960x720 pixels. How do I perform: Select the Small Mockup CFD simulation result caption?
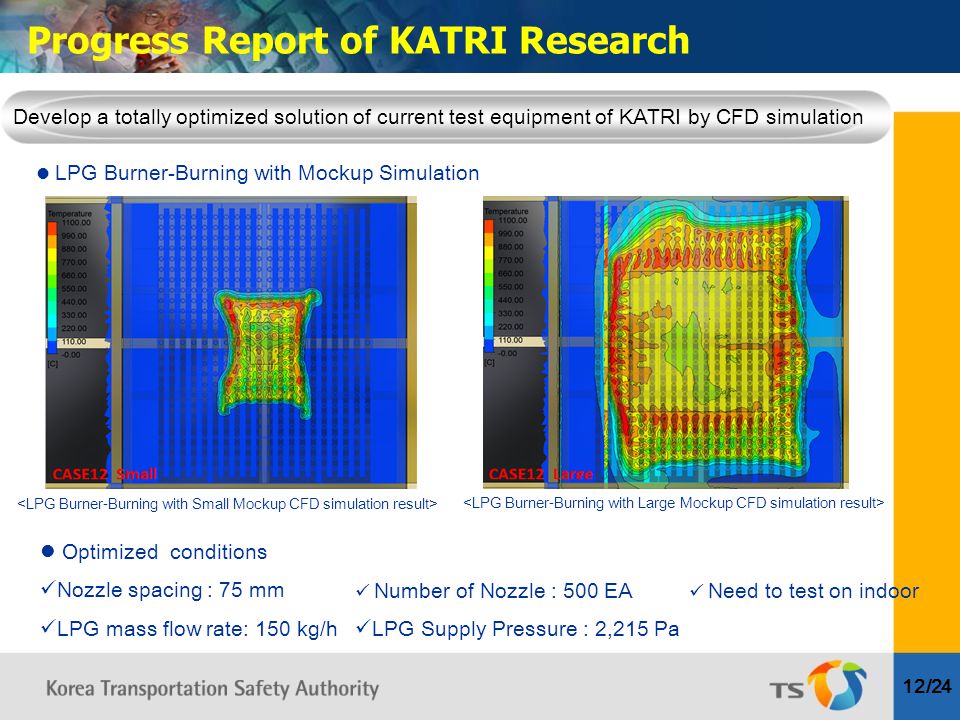pyautogui.click(x=227, y=504)
